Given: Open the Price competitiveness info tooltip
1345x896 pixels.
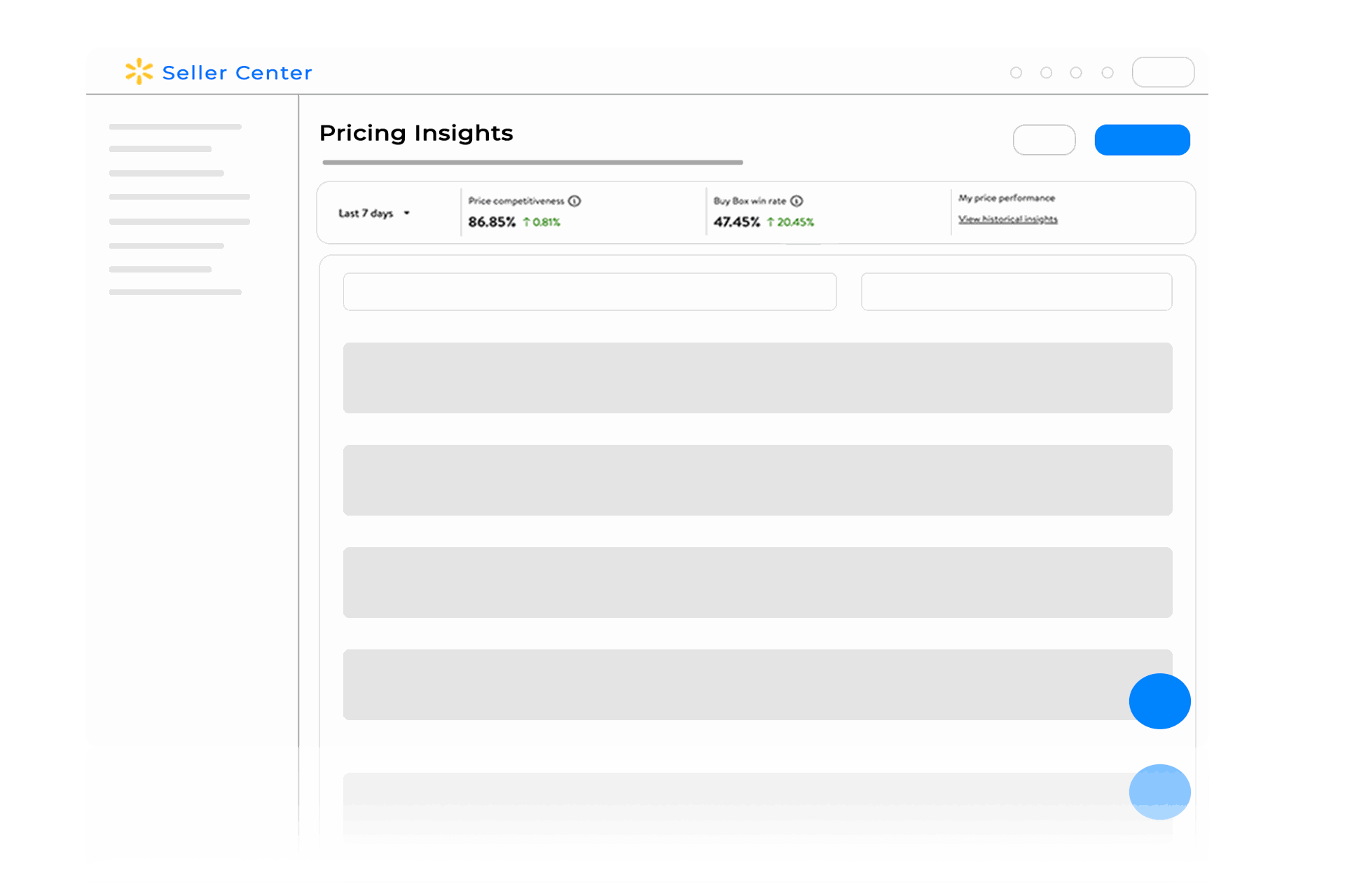Looking at the screenshot, I should (576, 201).
